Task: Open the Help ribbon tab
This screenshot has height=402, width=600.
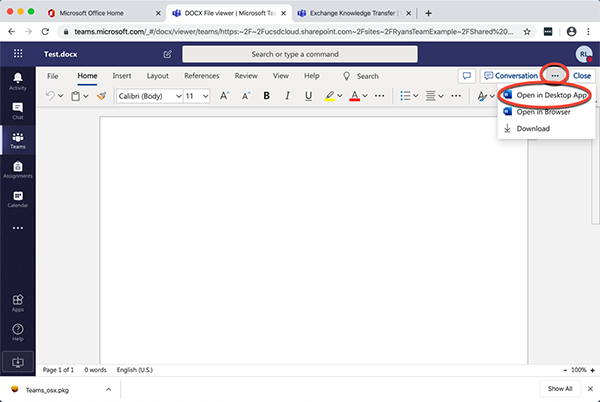Action: click(x=312, y=76)
